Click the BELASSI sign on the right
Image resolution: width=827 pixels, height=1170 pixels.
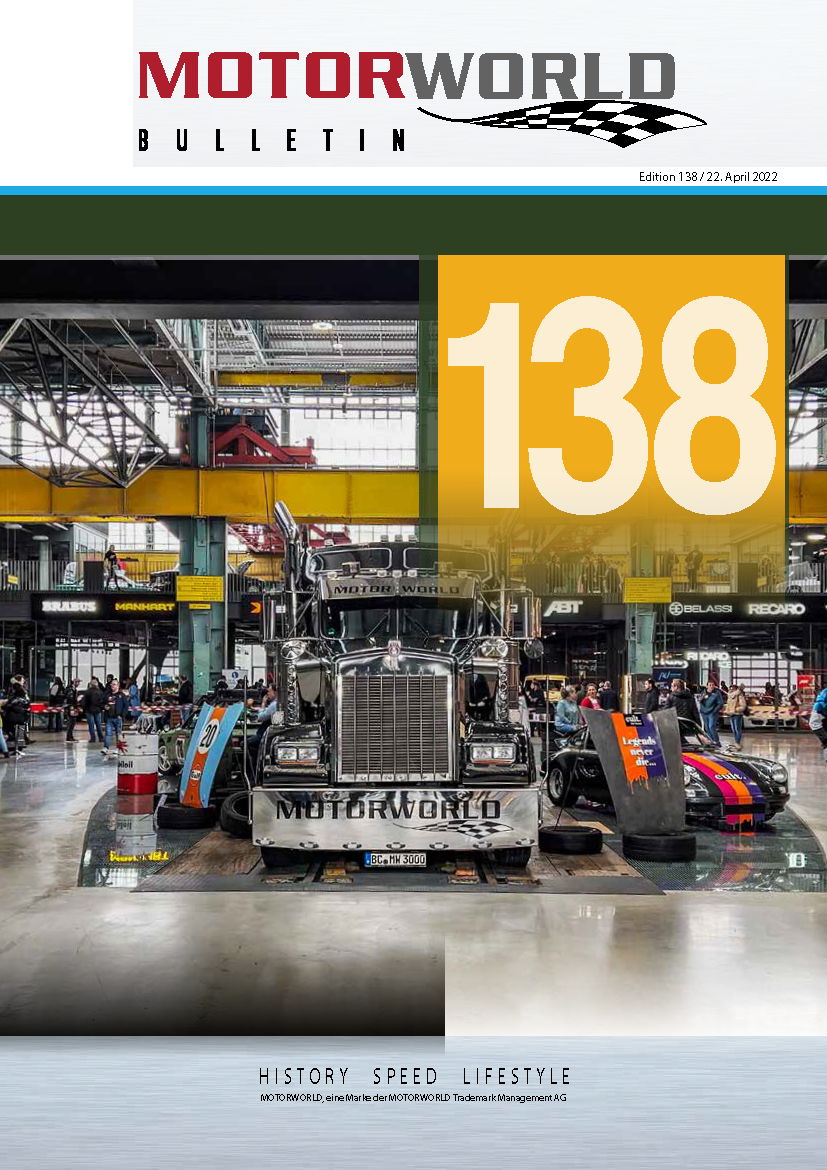pos(703,609)
